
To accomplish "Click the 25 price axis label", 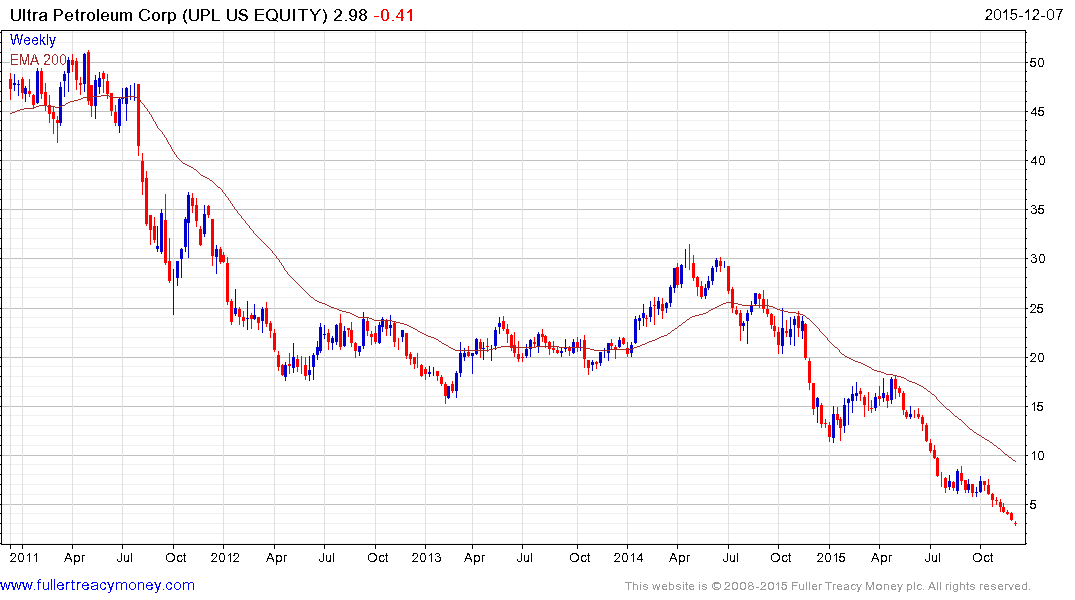I will (1037, 309).
